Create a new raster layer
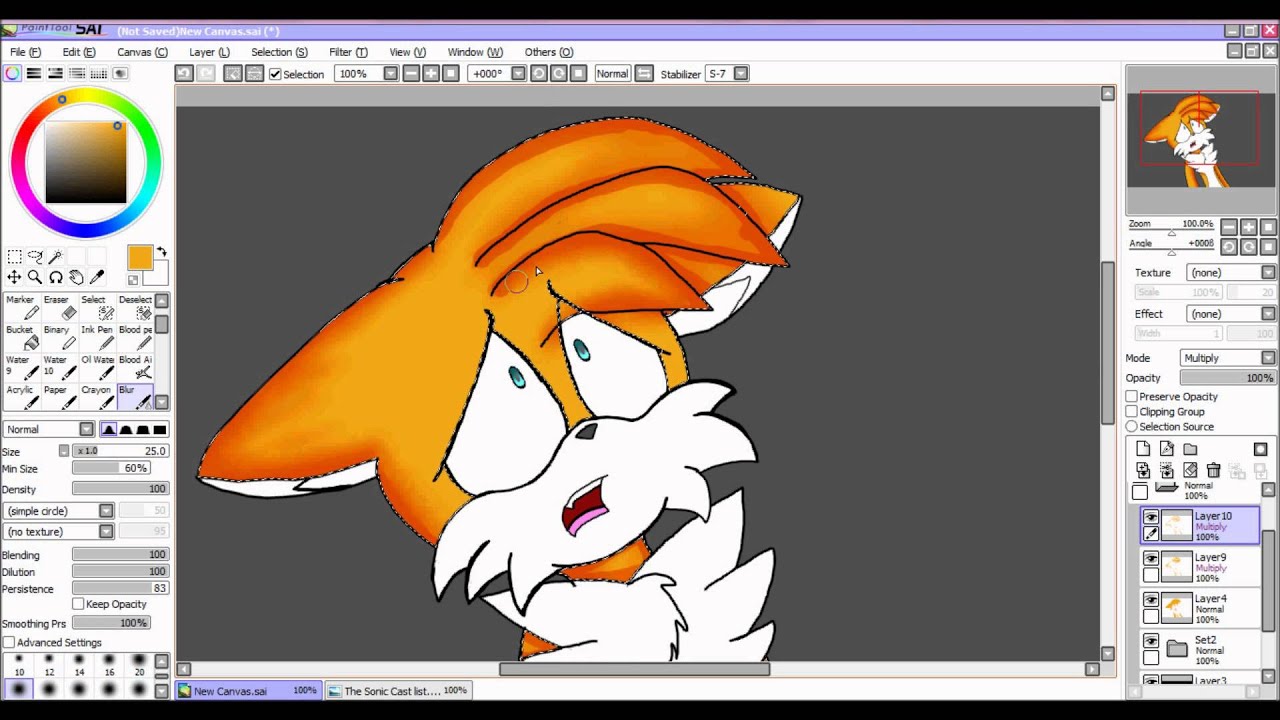The height and width of the screenshot is (720, 1280). (1143, 449)
